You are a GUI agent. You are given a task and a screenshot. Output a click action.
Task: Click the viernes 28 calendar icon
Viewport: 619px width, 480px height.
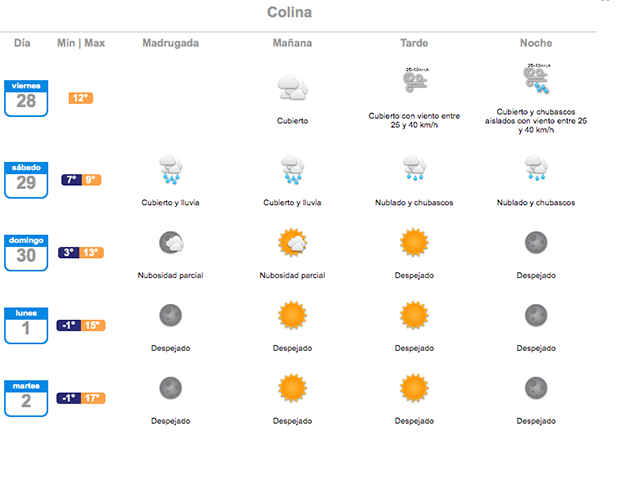click(26, 98)
